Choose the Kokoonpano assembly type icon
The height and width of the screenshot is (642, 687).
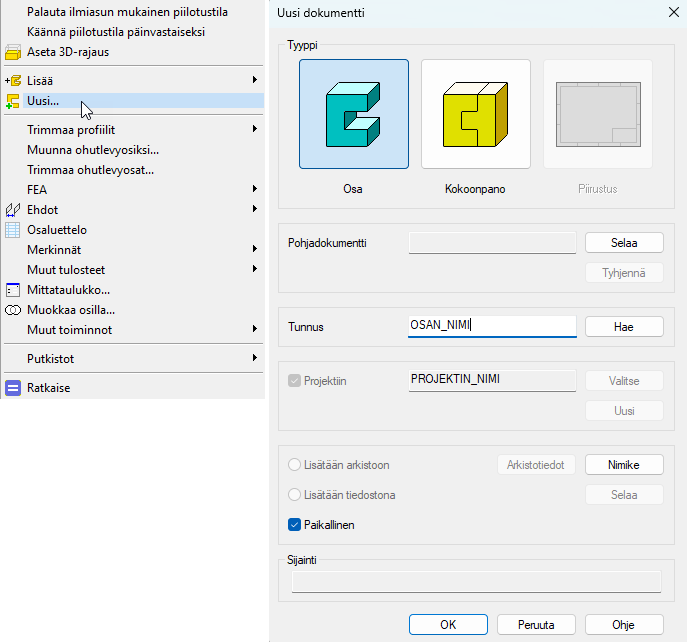(x=475, y=114)
